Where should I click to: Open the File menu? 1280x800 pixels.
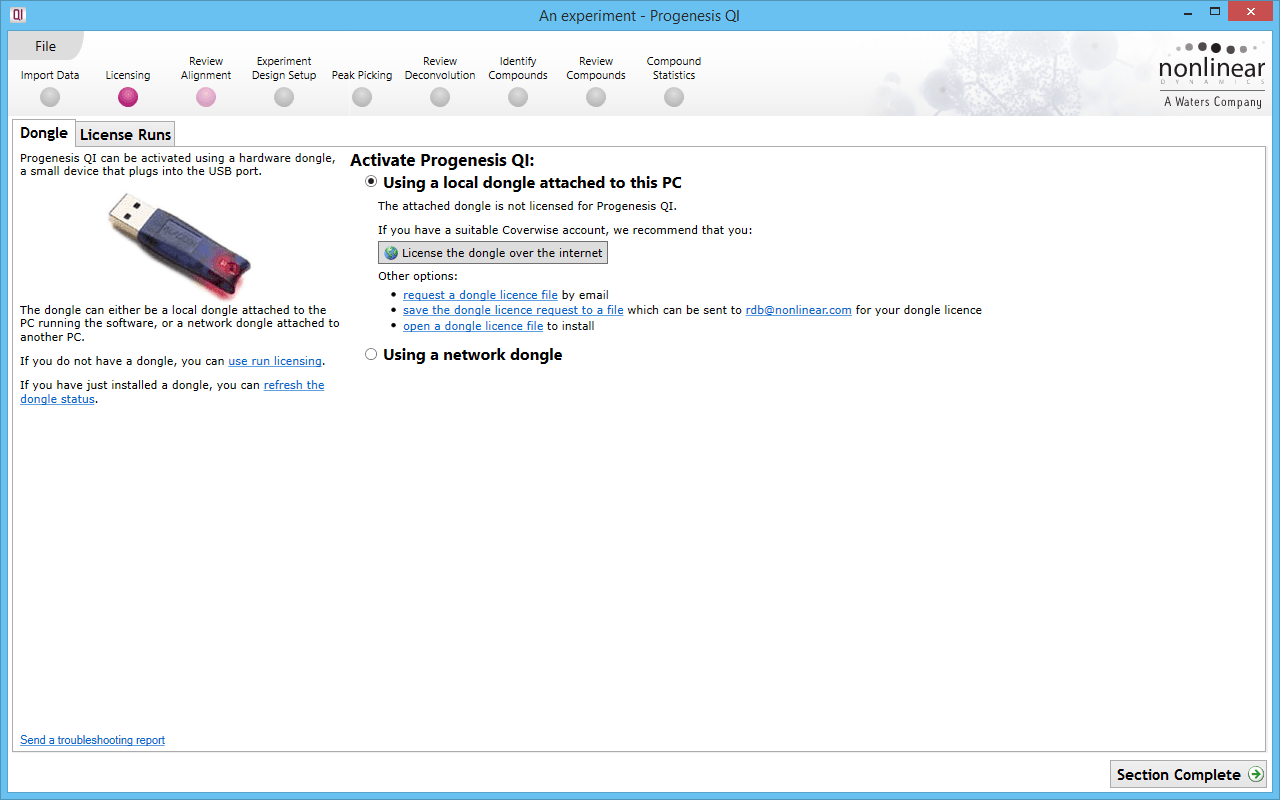click(x=46, y=46)
